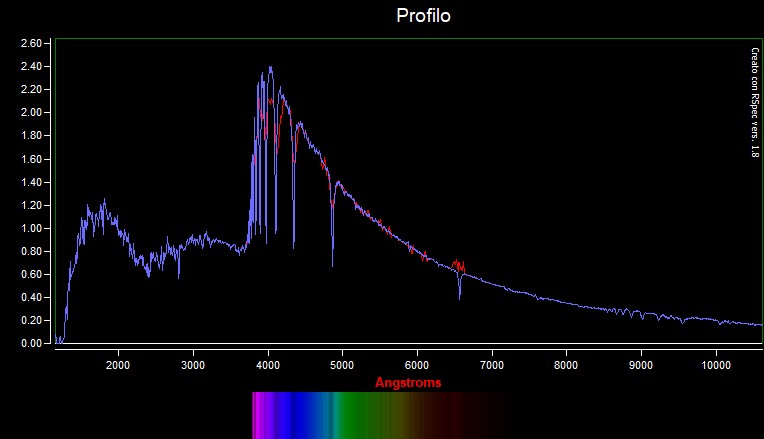Click the red reference curve segment near 6500
764x439 pixels.
(x=458, y=265)
